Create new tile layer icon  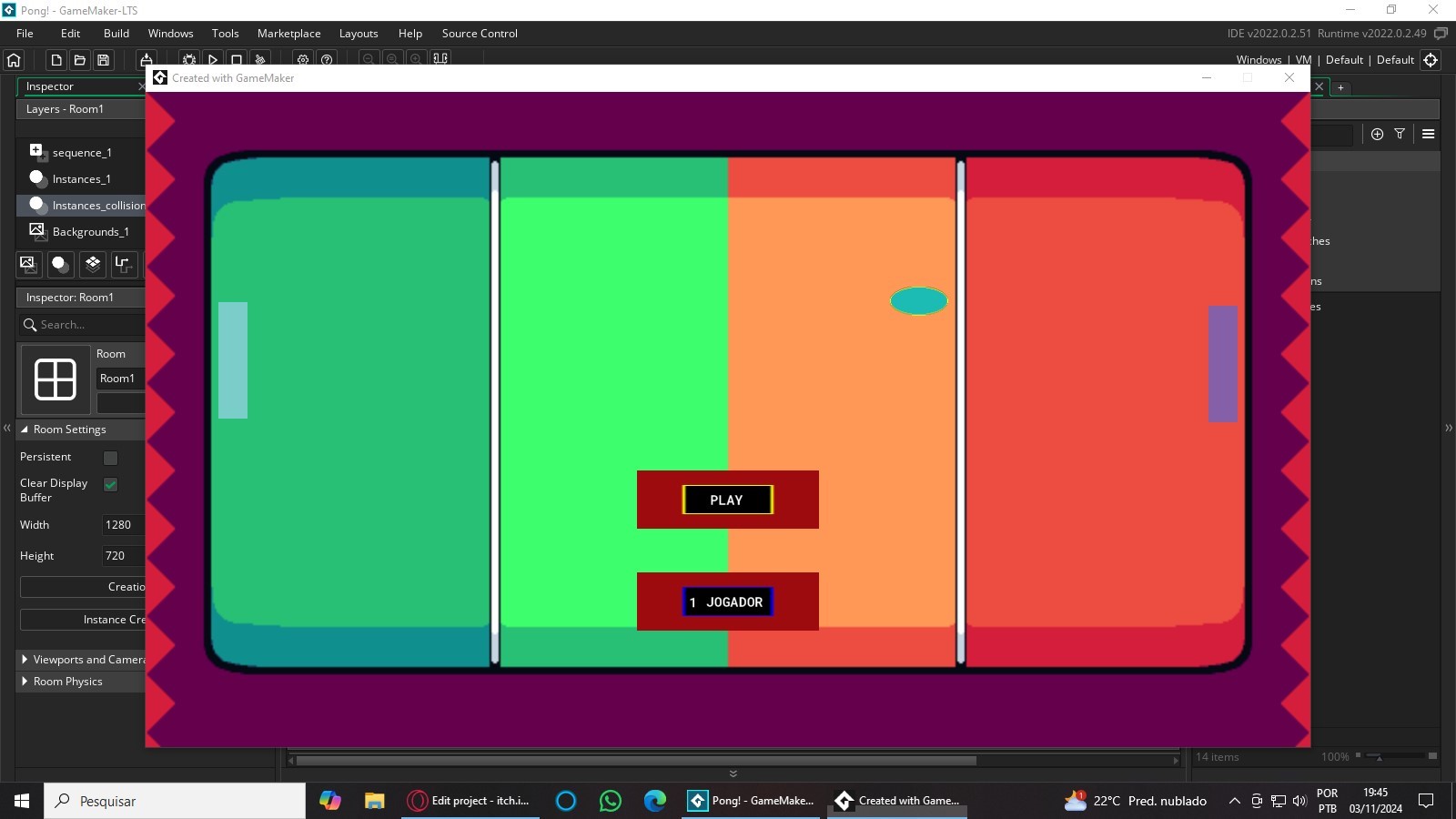point(92,264)
